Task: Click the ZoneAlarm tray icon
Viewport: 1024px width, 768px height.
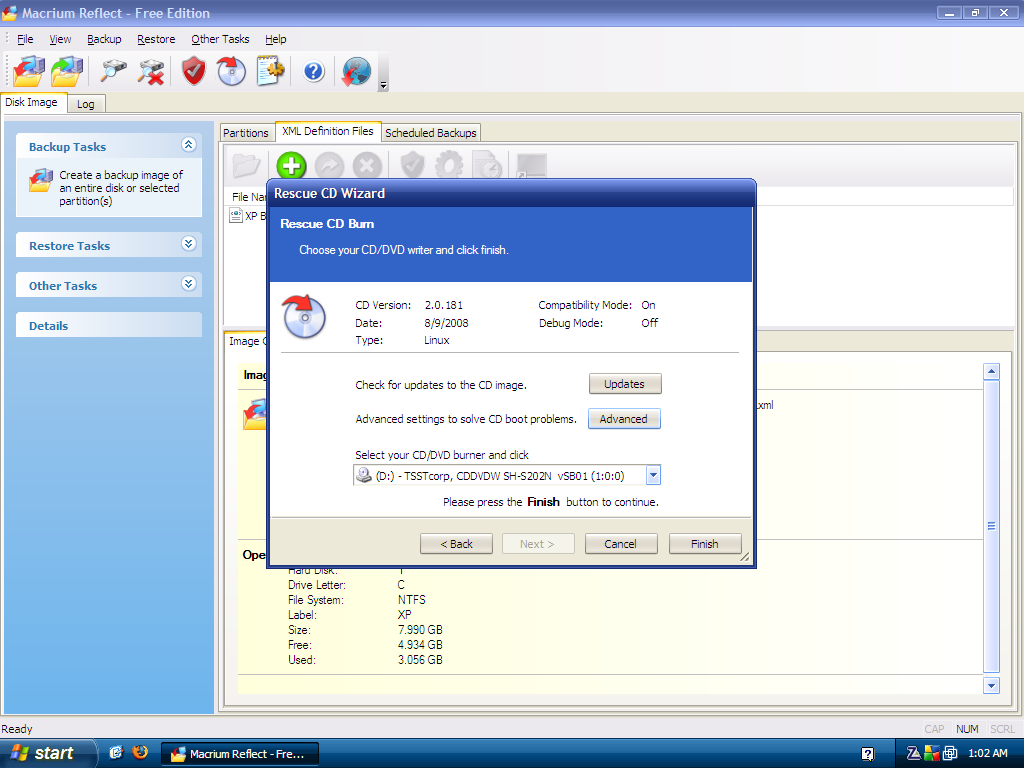Action: (914, 753)
